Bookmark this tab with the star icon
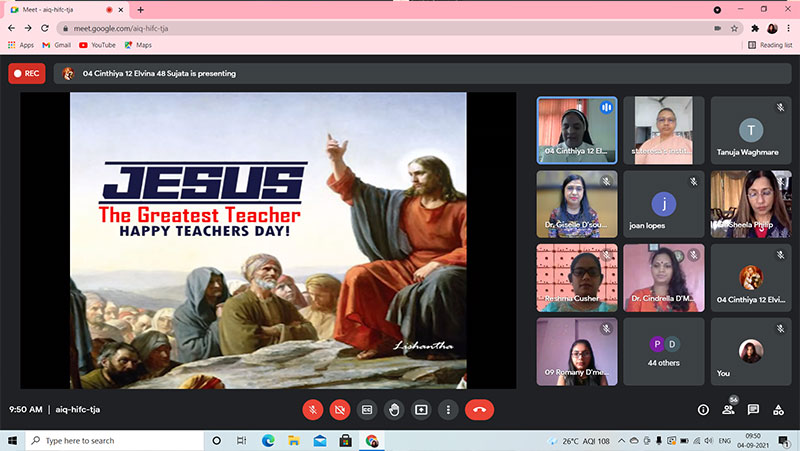 coord(734,29)
